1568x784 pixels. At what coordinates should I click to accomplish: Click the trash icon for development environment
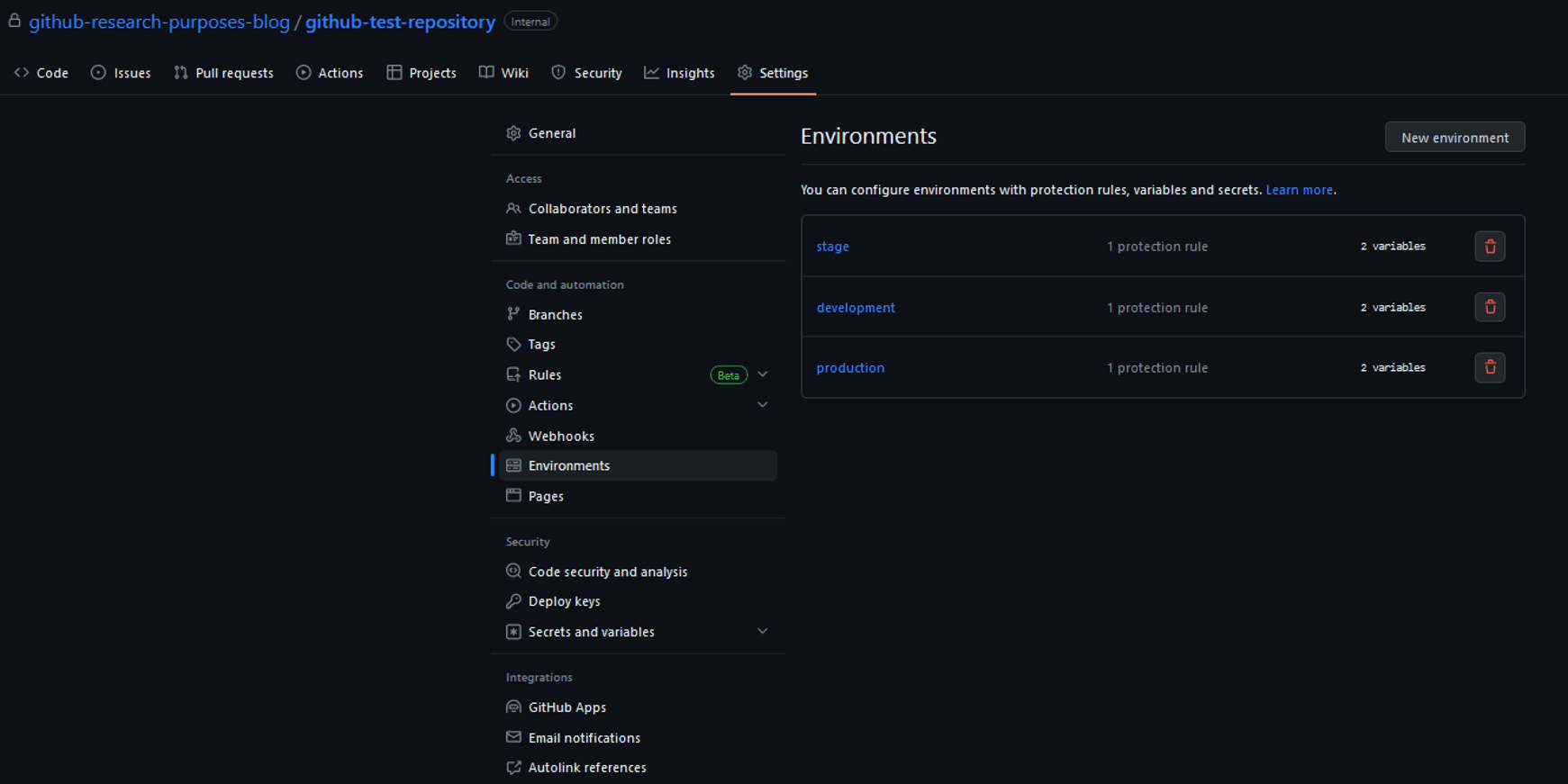1490,307
